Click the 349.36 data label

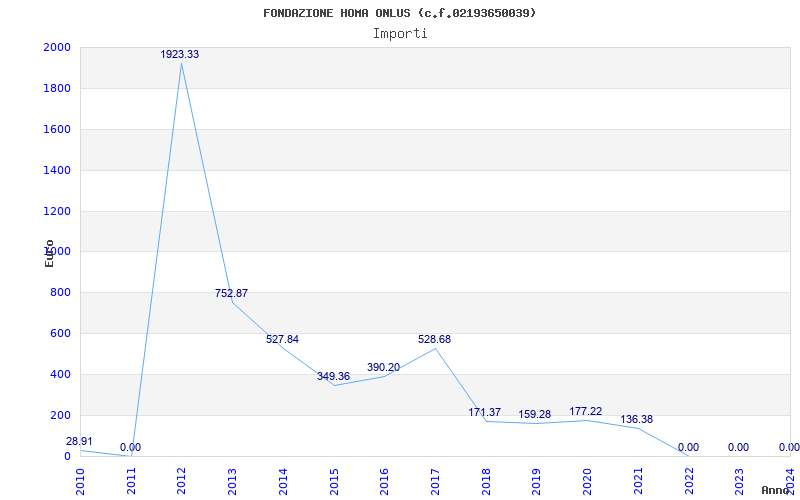click(x=333, y=377)
